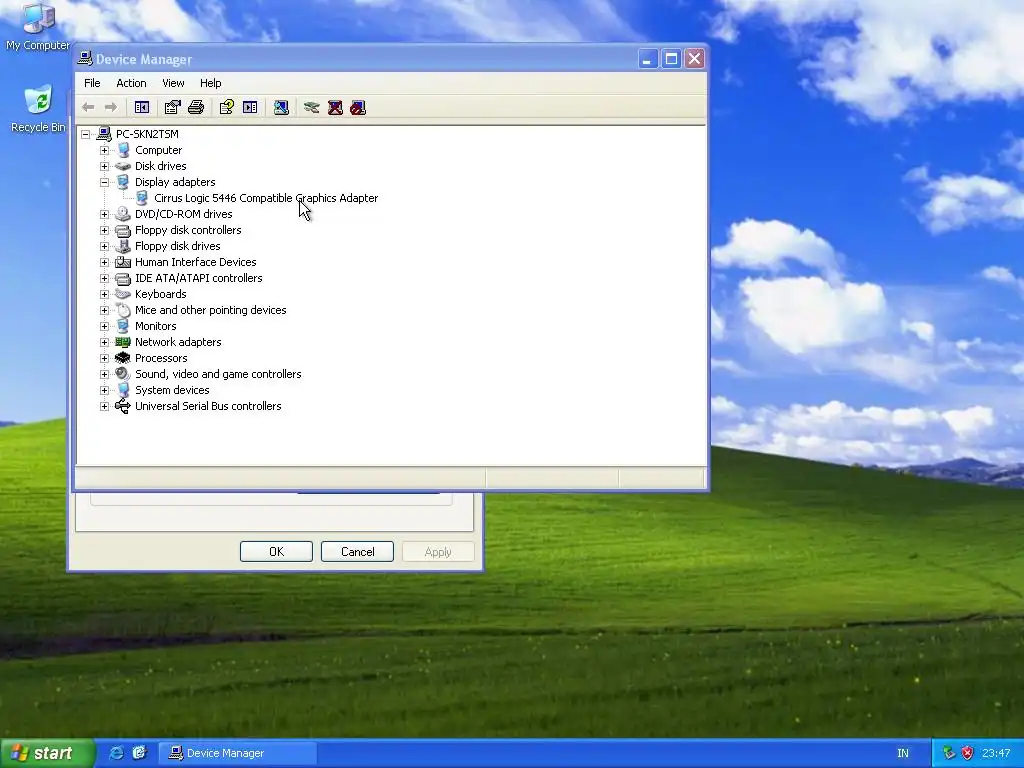Collapse the PC-SKN2TSM root node
Viewport: 1024px width, 768px height.
click(86, 134)
